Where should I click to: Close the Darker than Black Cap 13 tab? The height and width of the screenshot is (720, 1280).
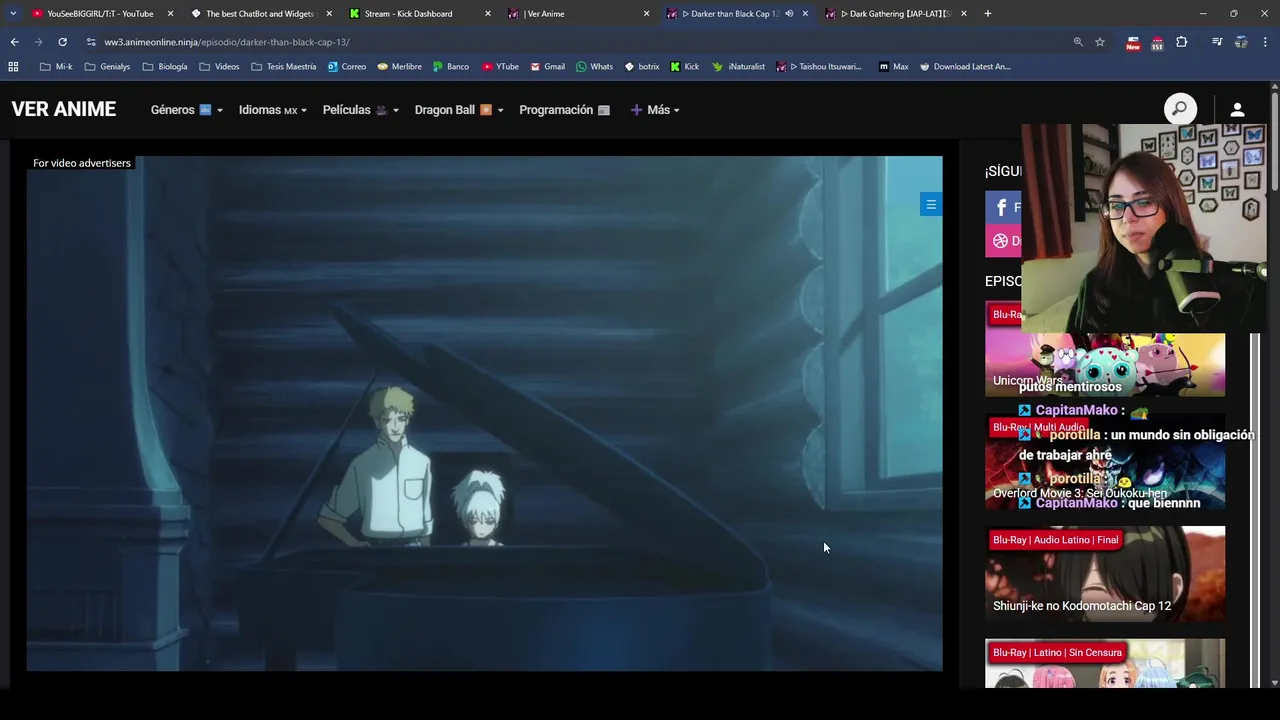pyautogui.click(x=805, y=14)
